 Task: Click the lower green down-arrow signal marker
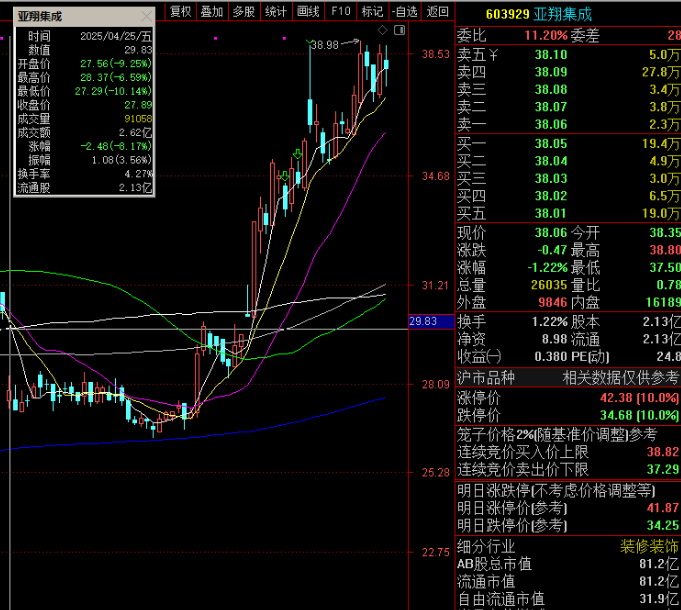click(x=284, y=176)
